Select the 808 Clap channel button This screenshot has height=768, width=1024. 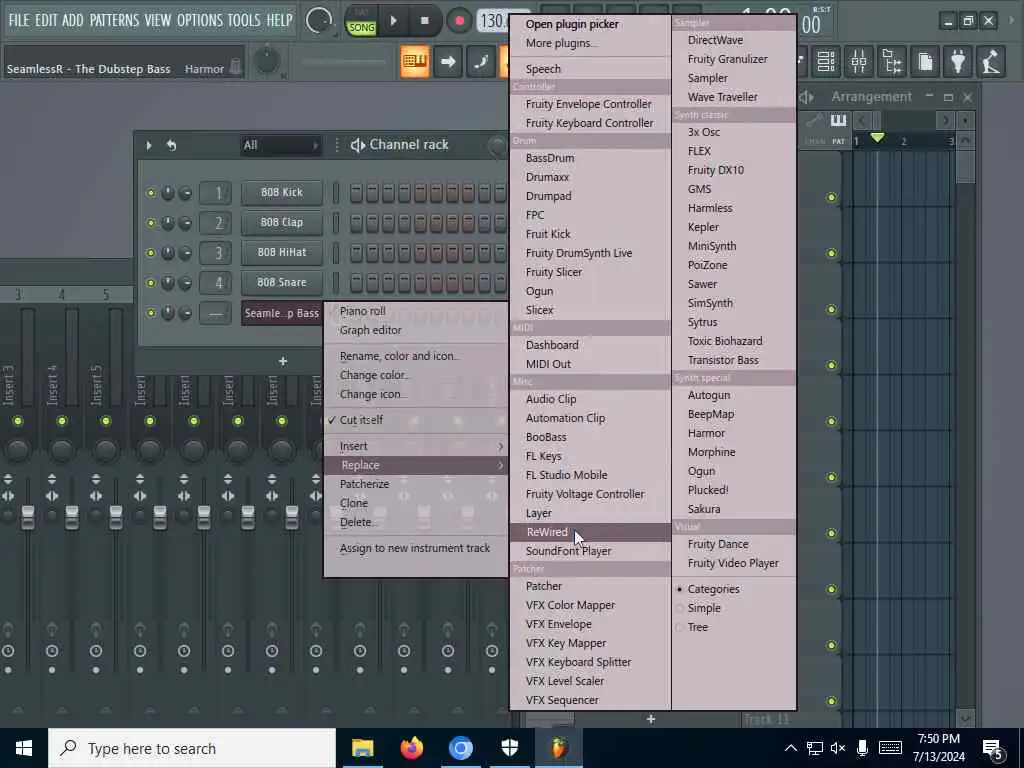pyautogui.click(x=281, y=223)
